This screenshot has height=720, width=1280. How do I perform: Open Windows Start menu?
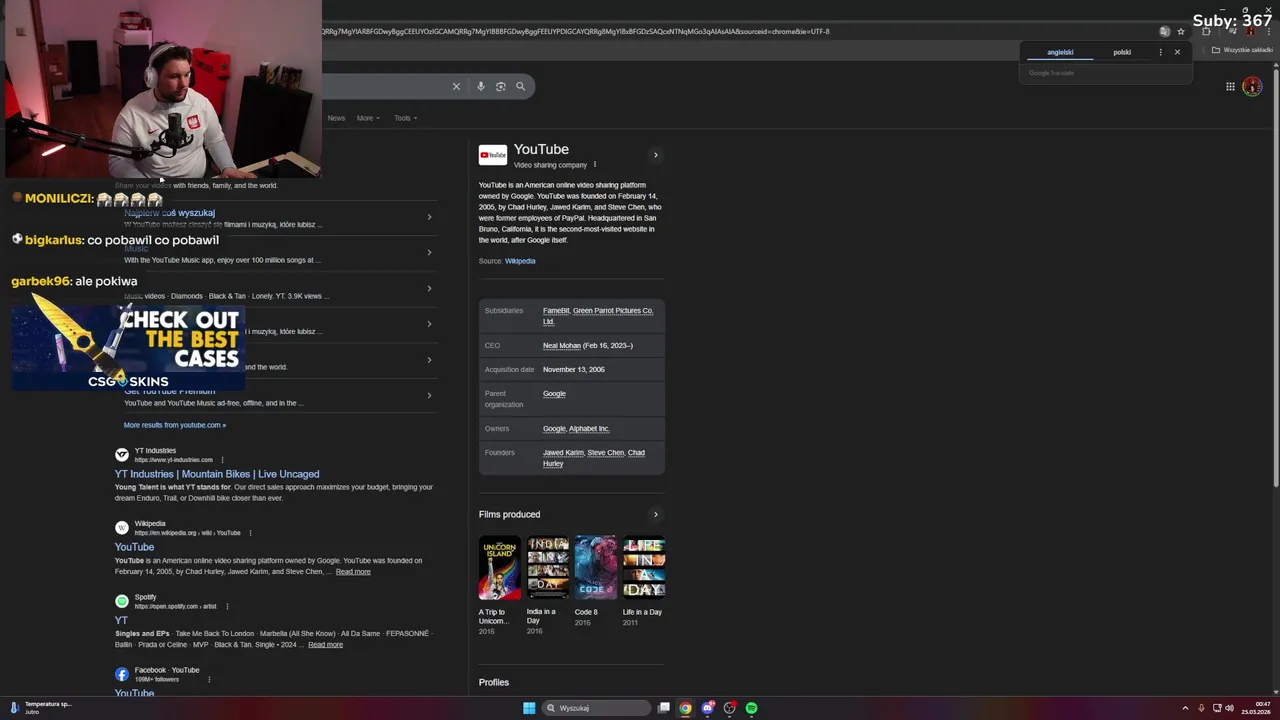(529, 708)
